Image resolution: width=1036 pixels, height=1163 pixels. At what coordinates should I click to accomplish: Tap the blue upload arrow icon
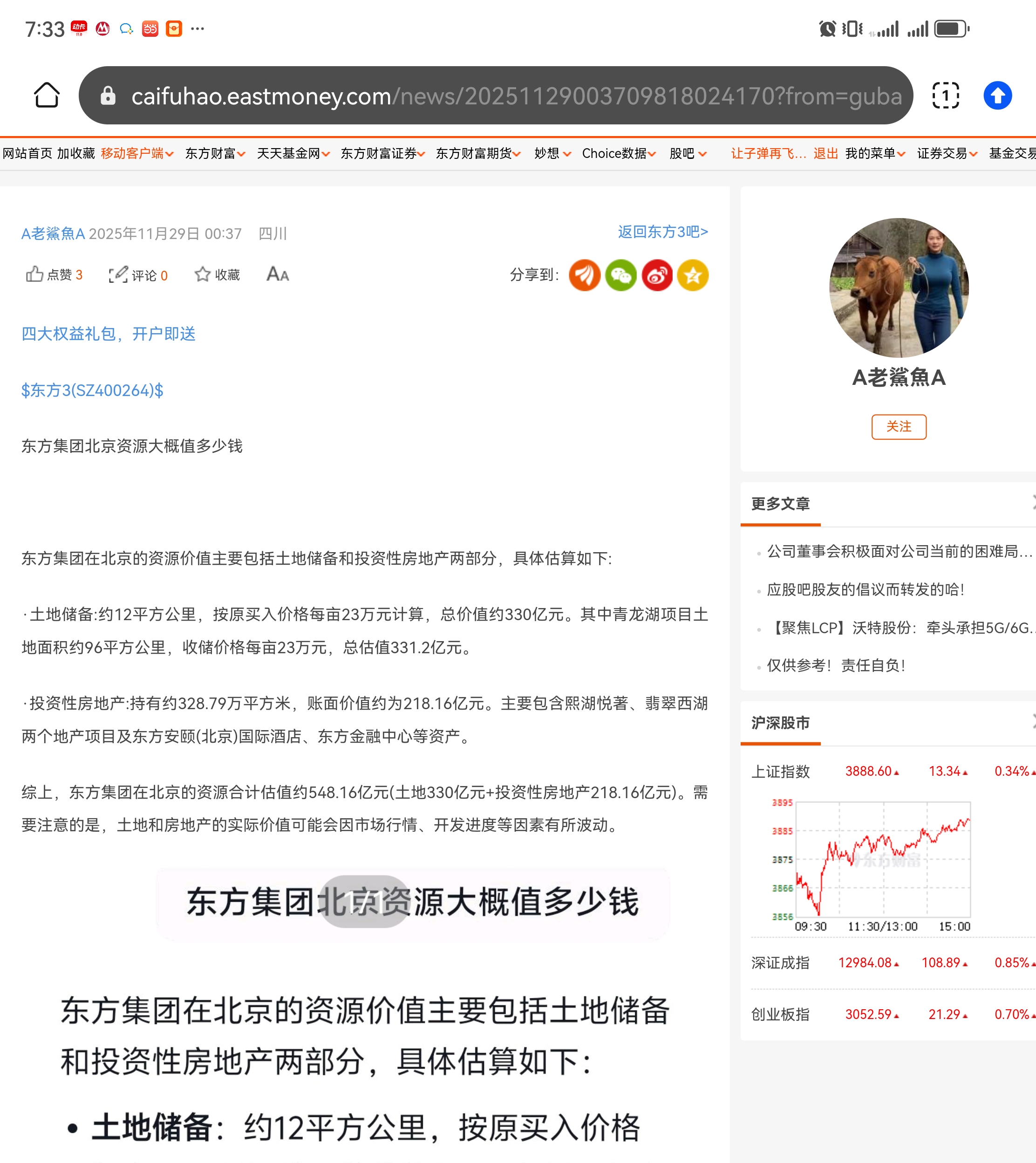coord(997,96)
